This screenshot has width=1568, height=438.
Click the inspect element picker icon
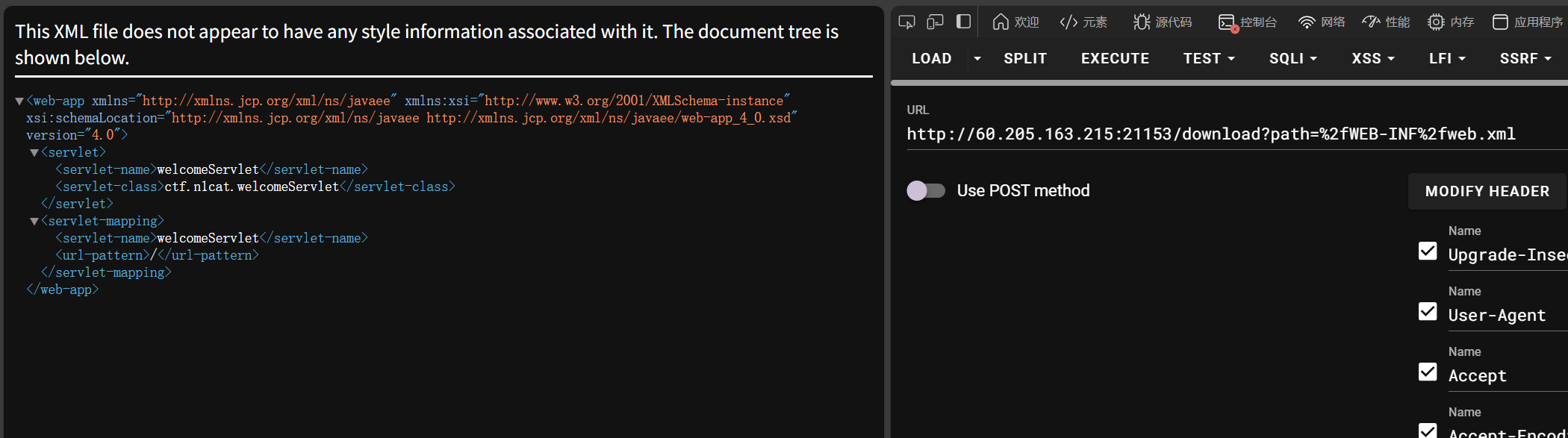tap(906, 22)
